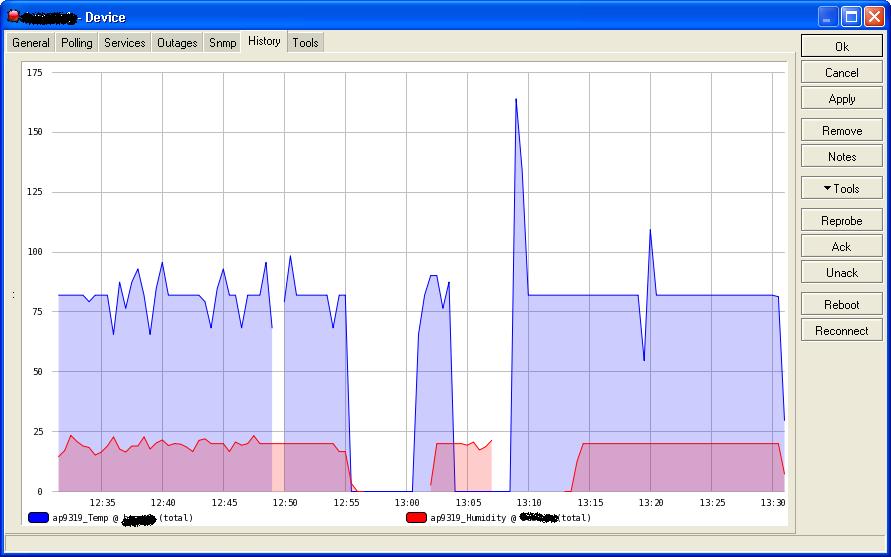Click the Ok button

842,46
